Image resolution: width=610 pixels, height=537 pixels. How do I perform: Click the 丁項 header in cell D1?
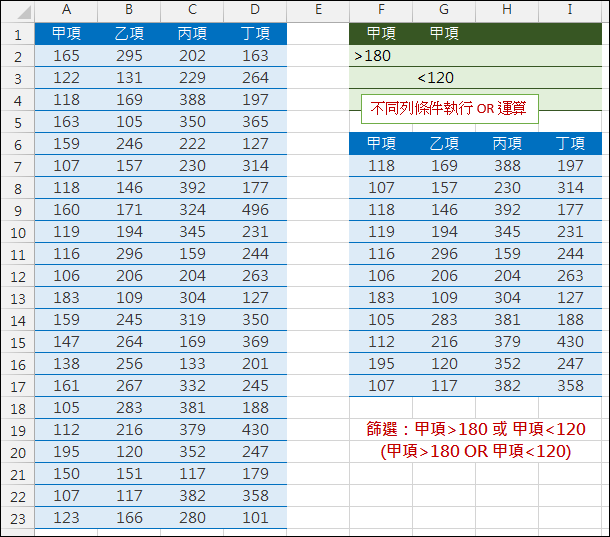[255, 34]
